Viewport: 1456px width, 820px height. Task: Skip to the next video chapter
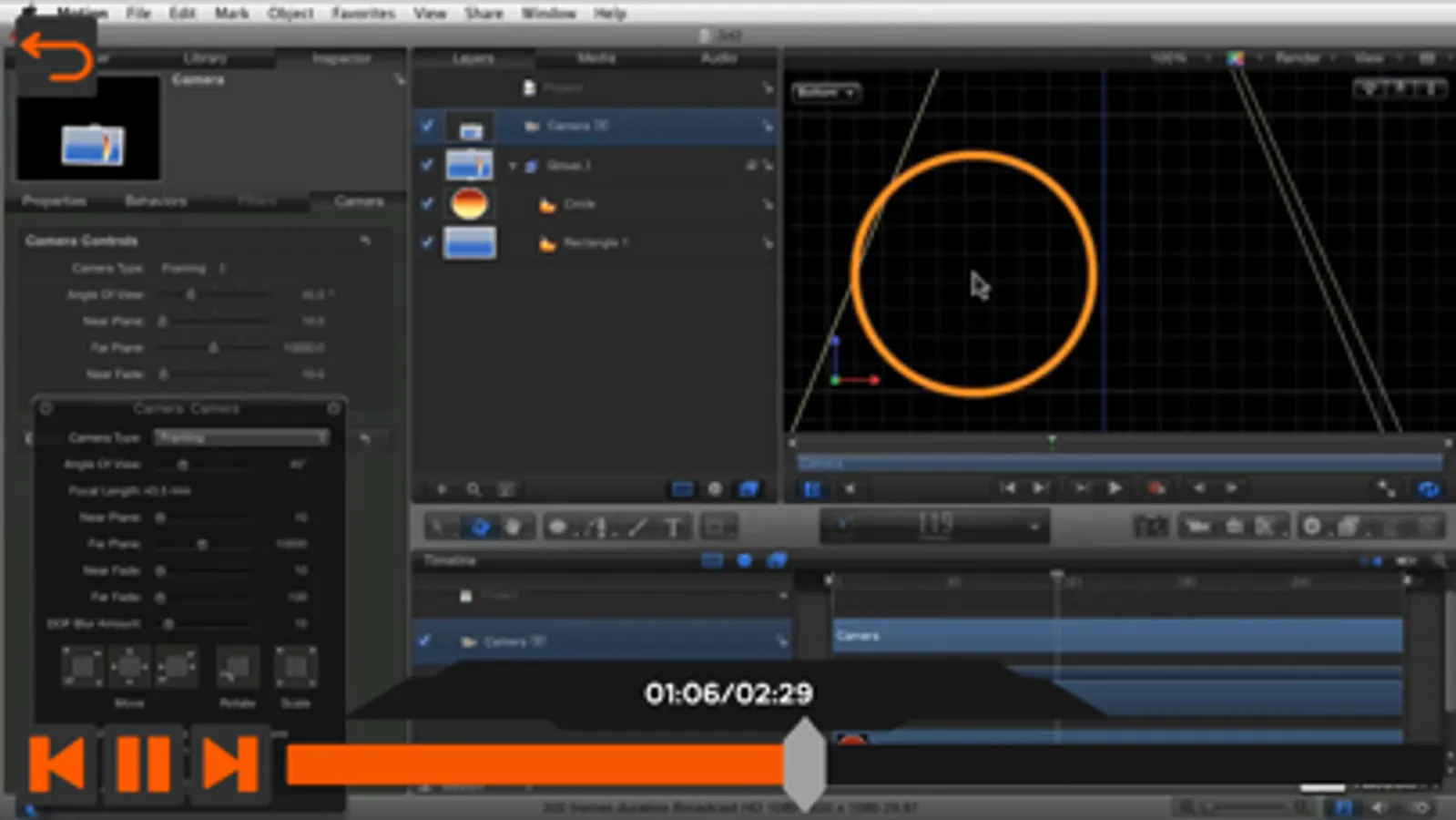tap(229, 764)
